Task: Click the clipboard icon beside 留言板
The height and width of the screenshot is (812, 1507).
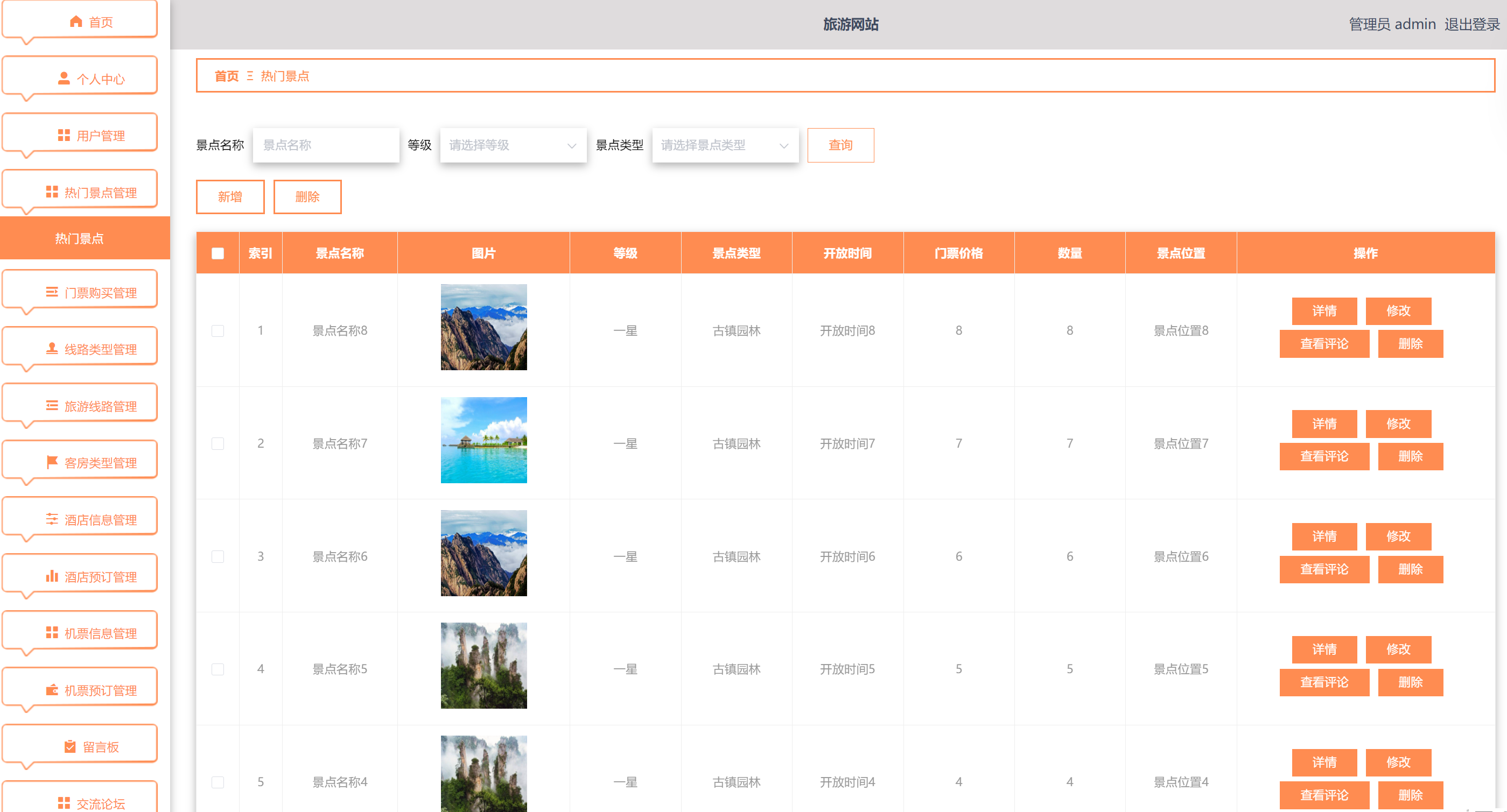Action: coord(69,746)
